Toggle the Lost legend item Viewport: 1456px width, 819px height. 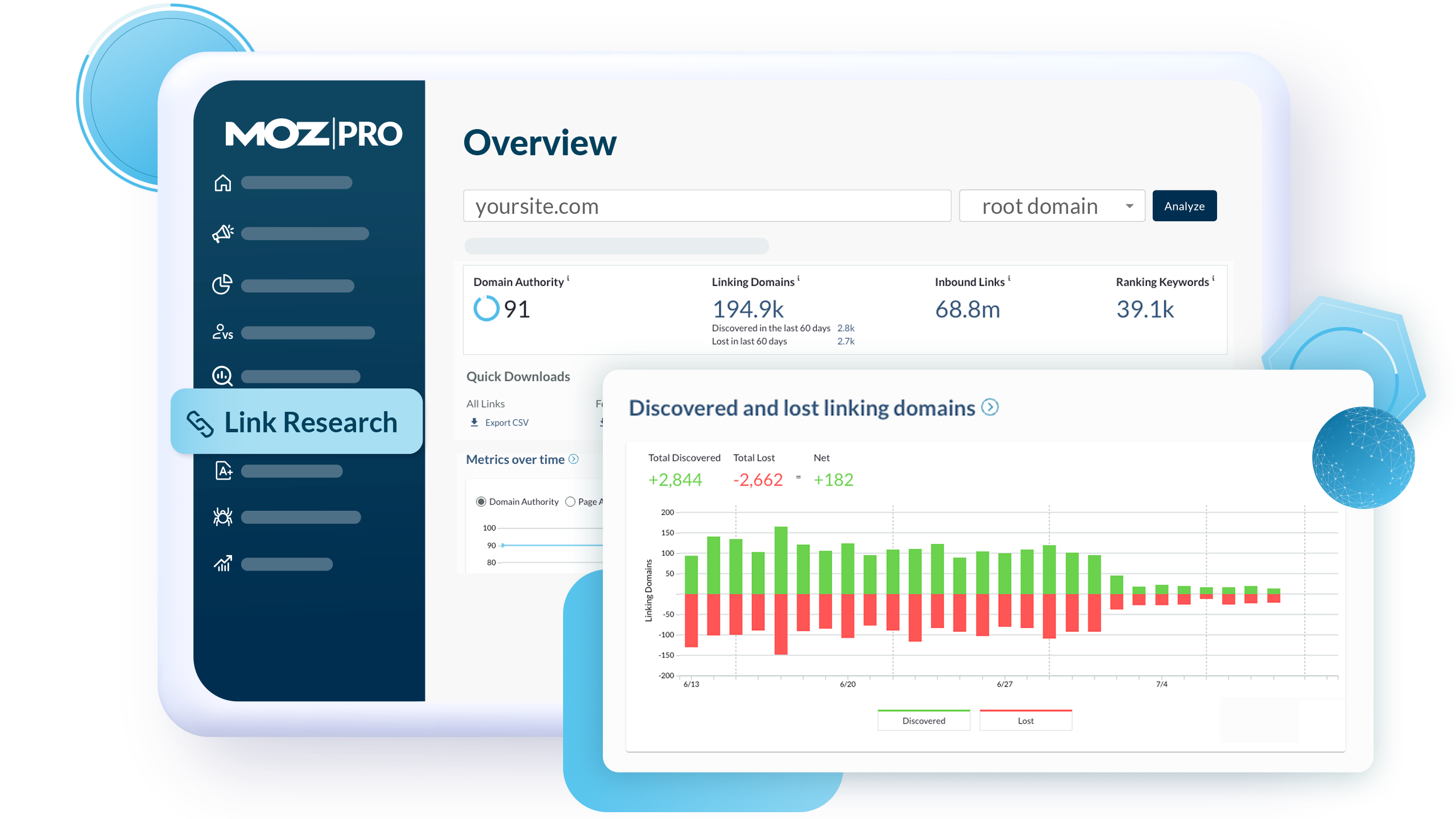[x=1025, y=721]
